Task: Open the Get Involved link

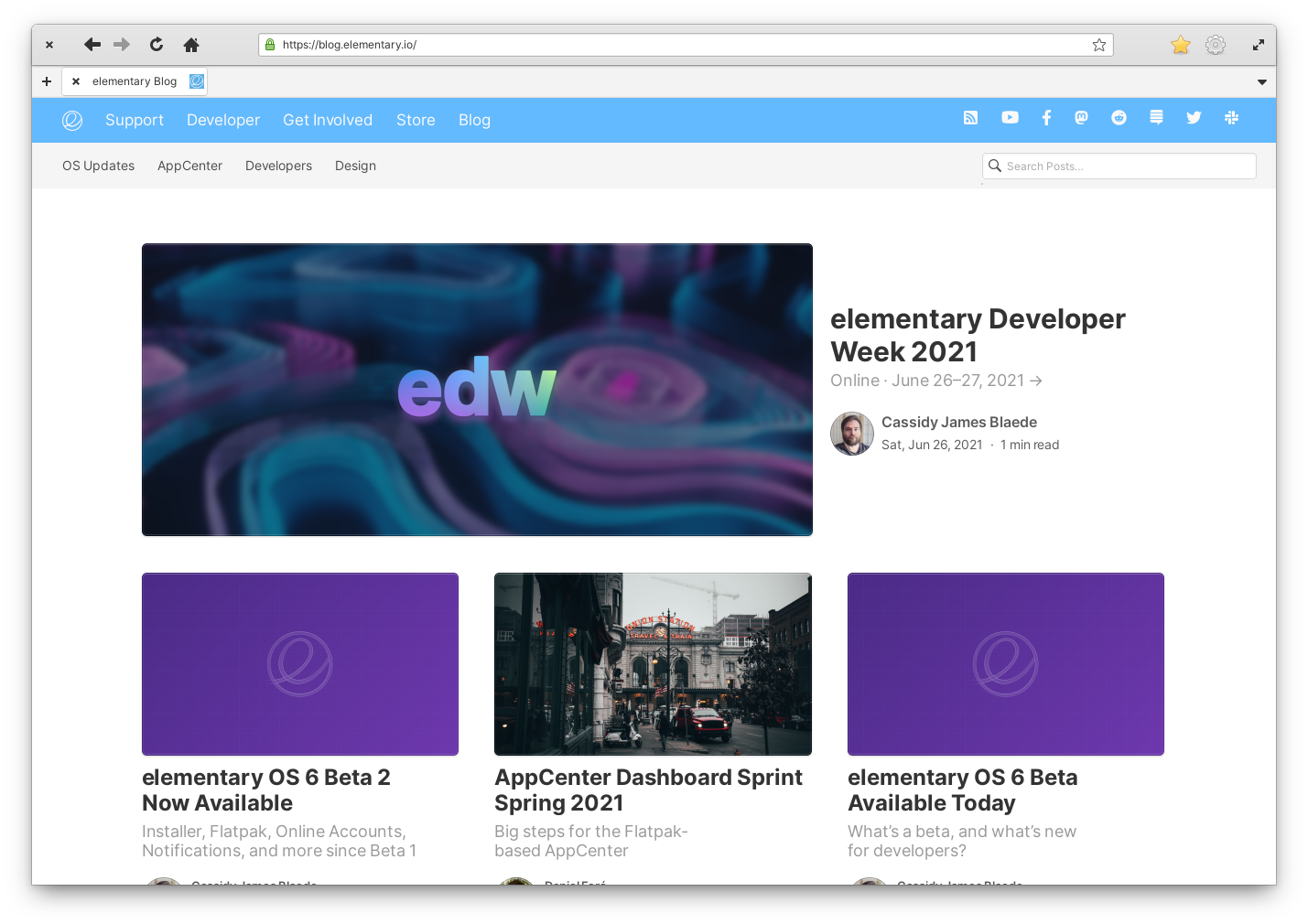Action: click(328, 120)
